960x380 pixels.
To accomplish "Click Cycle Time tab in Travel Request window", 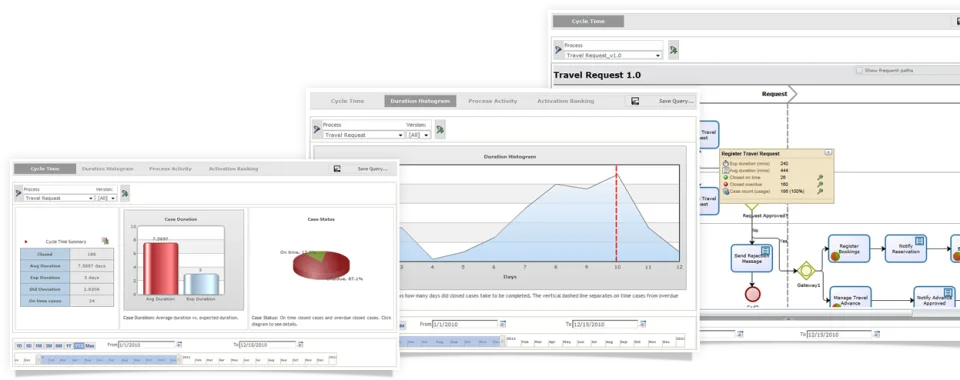I will click(x=588, y=21).
